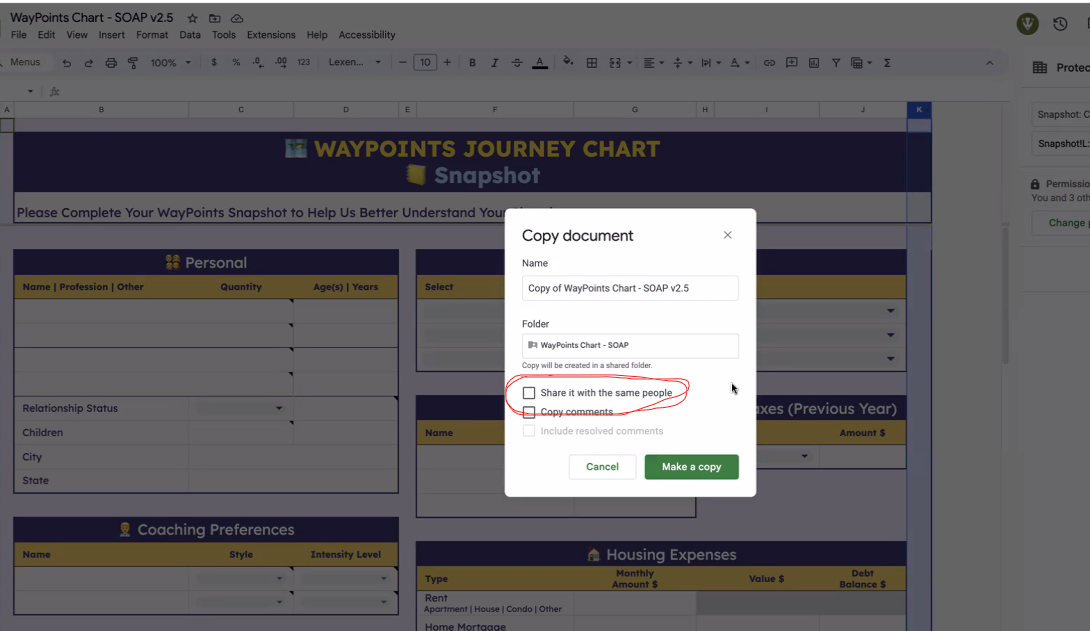Open the Lexend font dropdown

[355, 63]
